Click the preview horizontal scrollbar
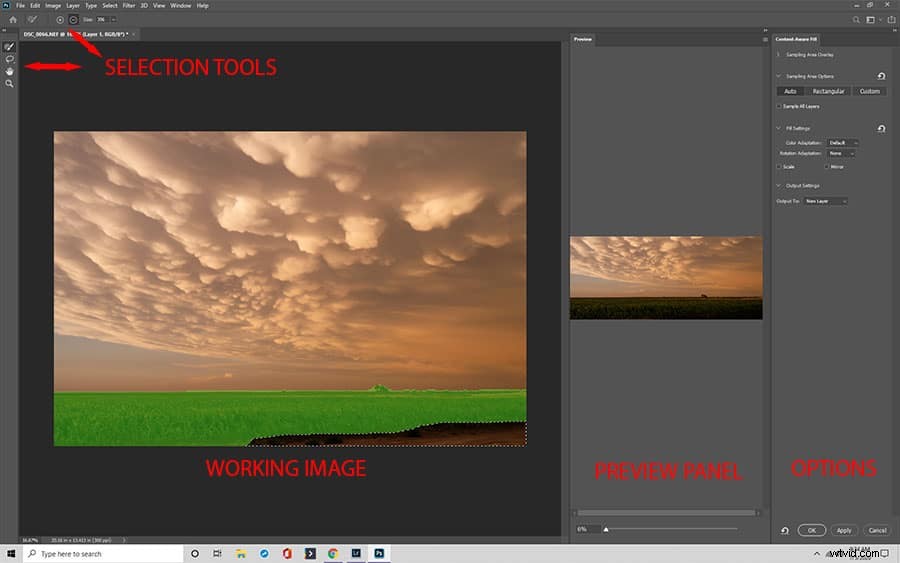Screen dimensions: 900x563 coord(666,513)
